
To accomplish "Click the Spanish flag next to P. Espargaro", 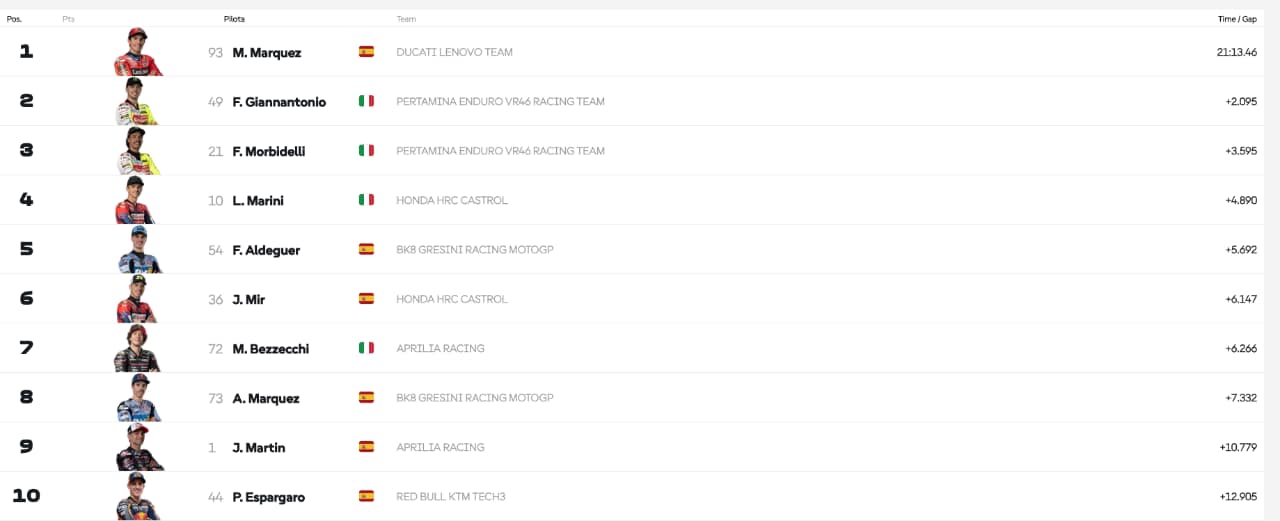I will (366, 496).
